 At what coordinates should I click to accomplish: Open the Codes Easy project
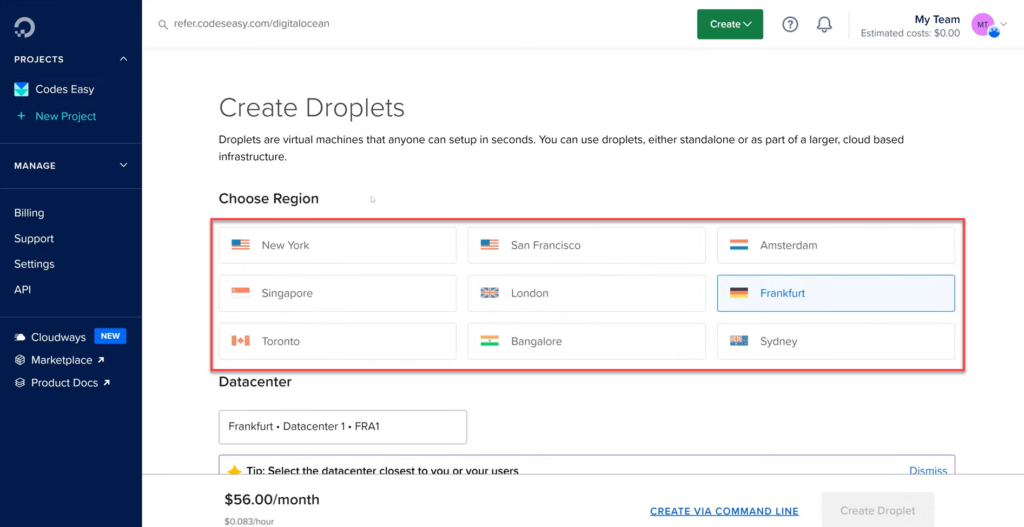coord(65,89)
